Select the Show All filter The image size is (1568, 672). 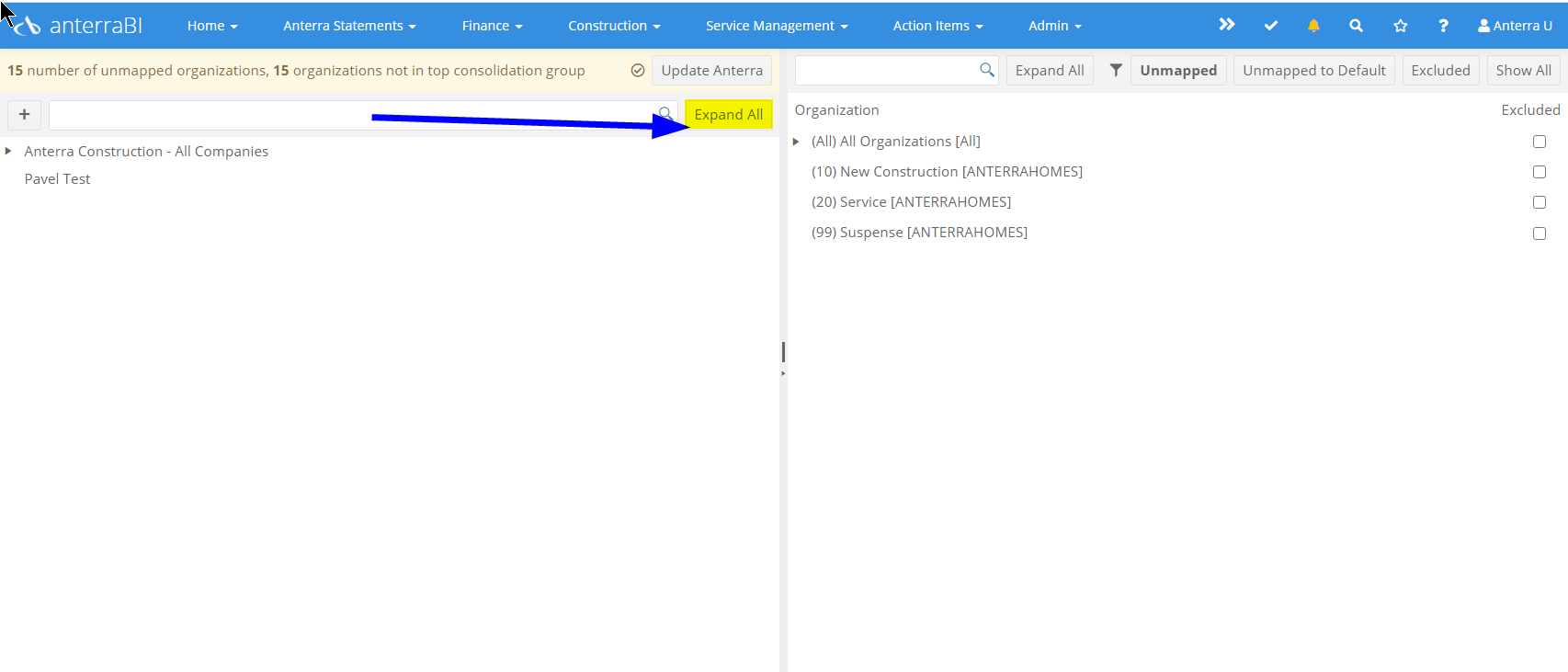tap(1524, 71)
